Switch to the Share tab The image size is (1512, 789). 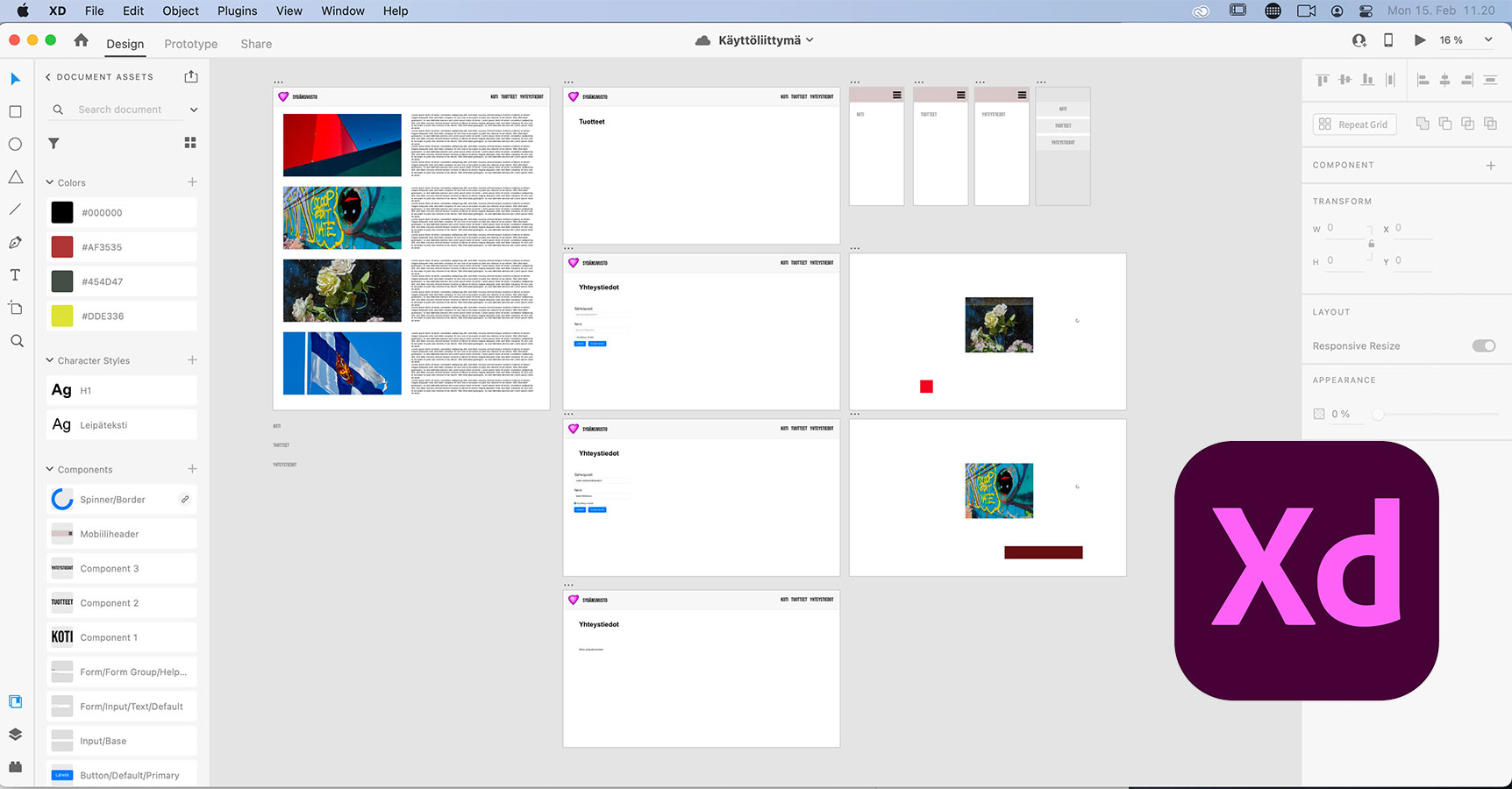tap(256, 44)
